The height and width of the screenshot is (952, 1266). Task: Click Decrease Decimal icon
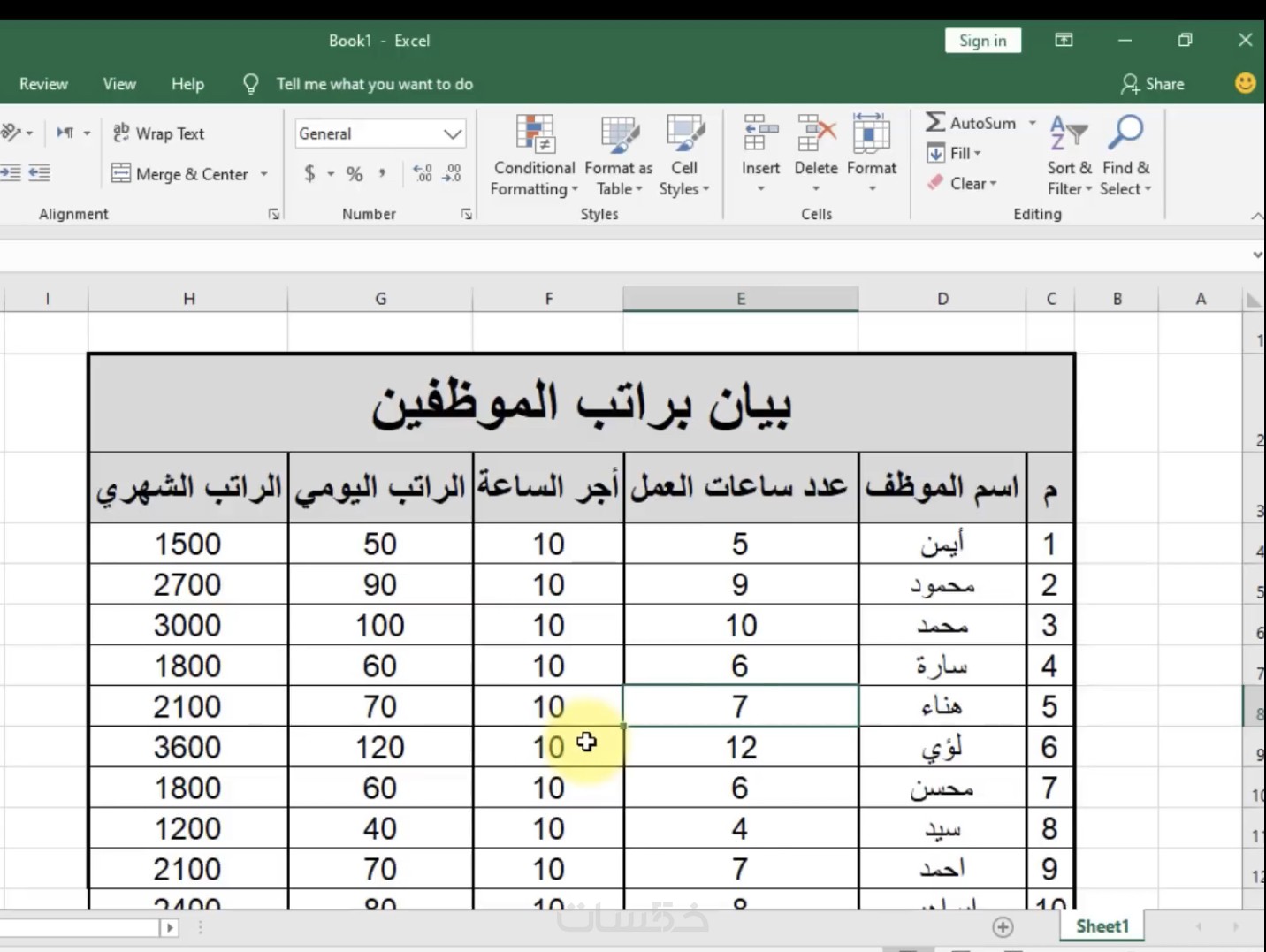tap(452, 173)
